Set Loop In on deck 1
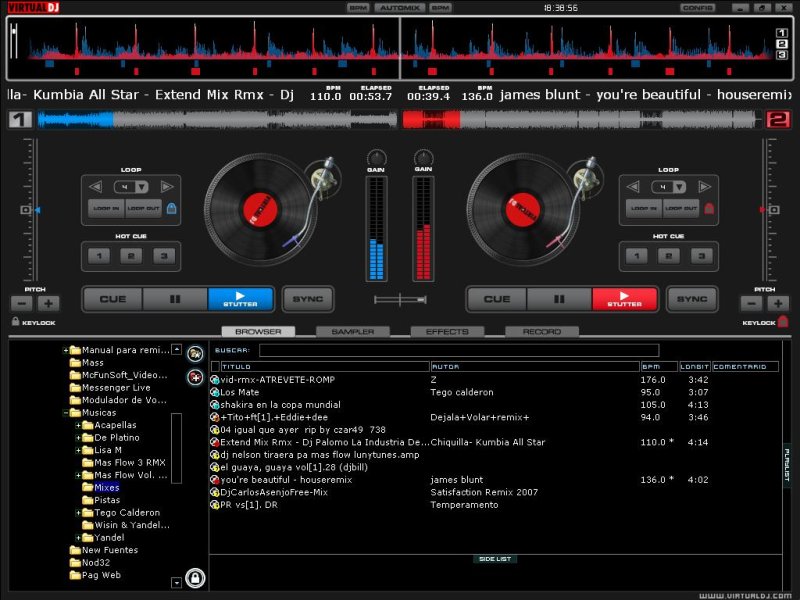This screenshot has height=600, width=800. (106, 208)
